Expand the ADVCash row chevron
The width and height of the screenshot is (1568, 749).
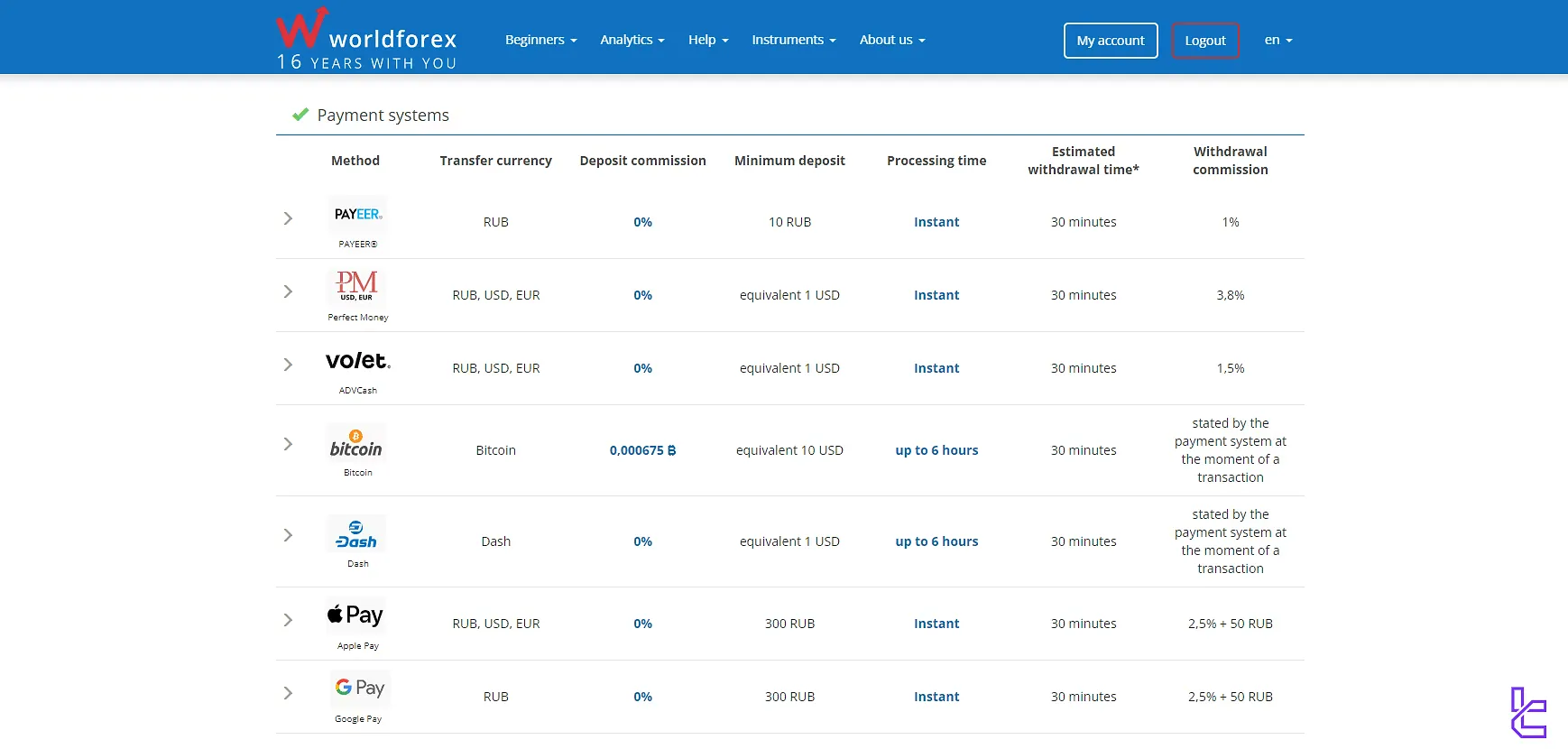point(288,365)
